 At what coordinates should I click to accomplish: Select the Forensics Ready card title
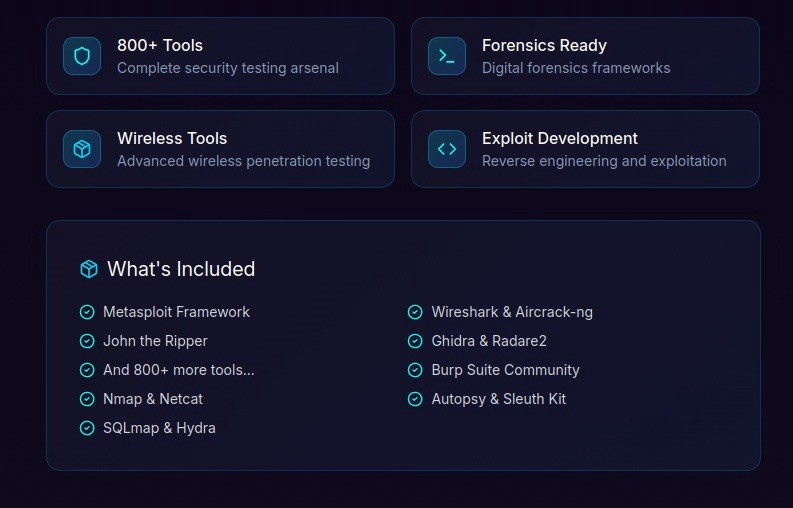tap(544, 46)
